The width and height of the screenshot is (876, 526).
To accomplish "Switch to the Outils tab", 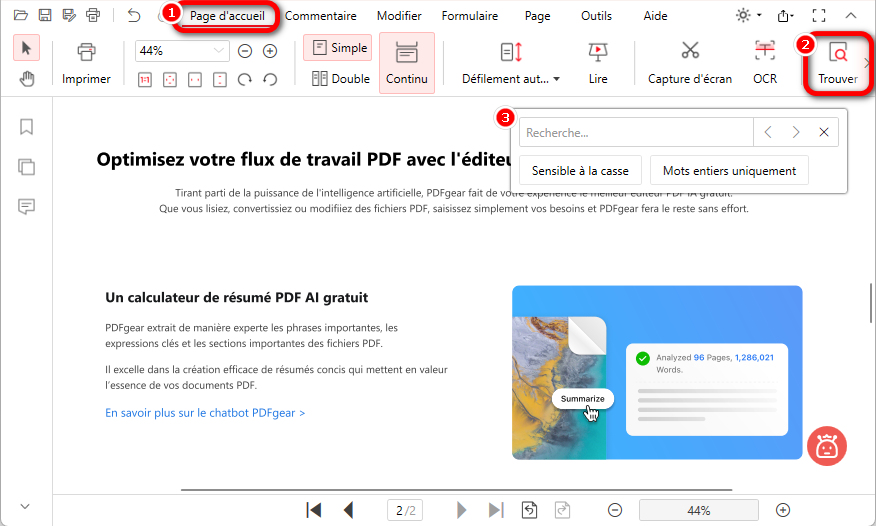I will [596, 16].
